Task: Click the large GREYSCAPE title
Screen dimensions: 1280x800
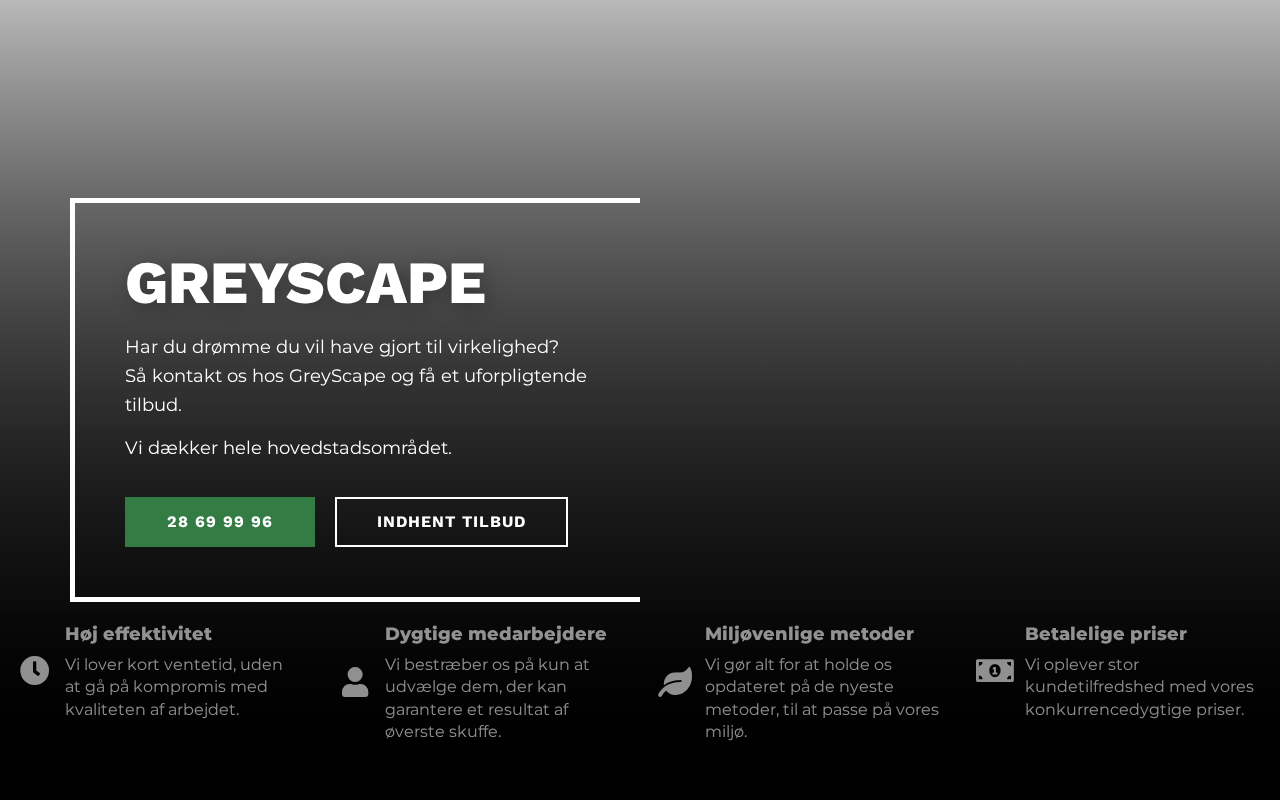Action: 305,284
